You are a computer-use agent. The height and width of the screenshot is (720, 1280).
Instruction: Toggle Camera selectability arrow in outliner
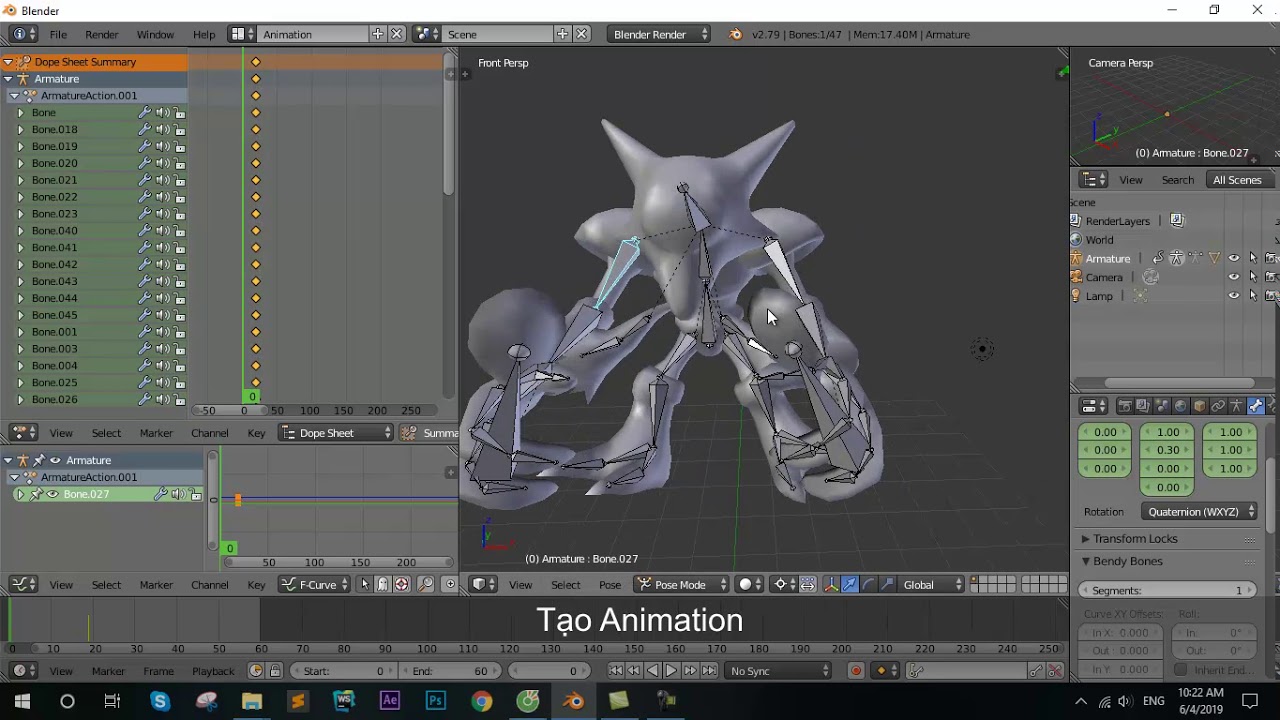tap(1253, 277)
